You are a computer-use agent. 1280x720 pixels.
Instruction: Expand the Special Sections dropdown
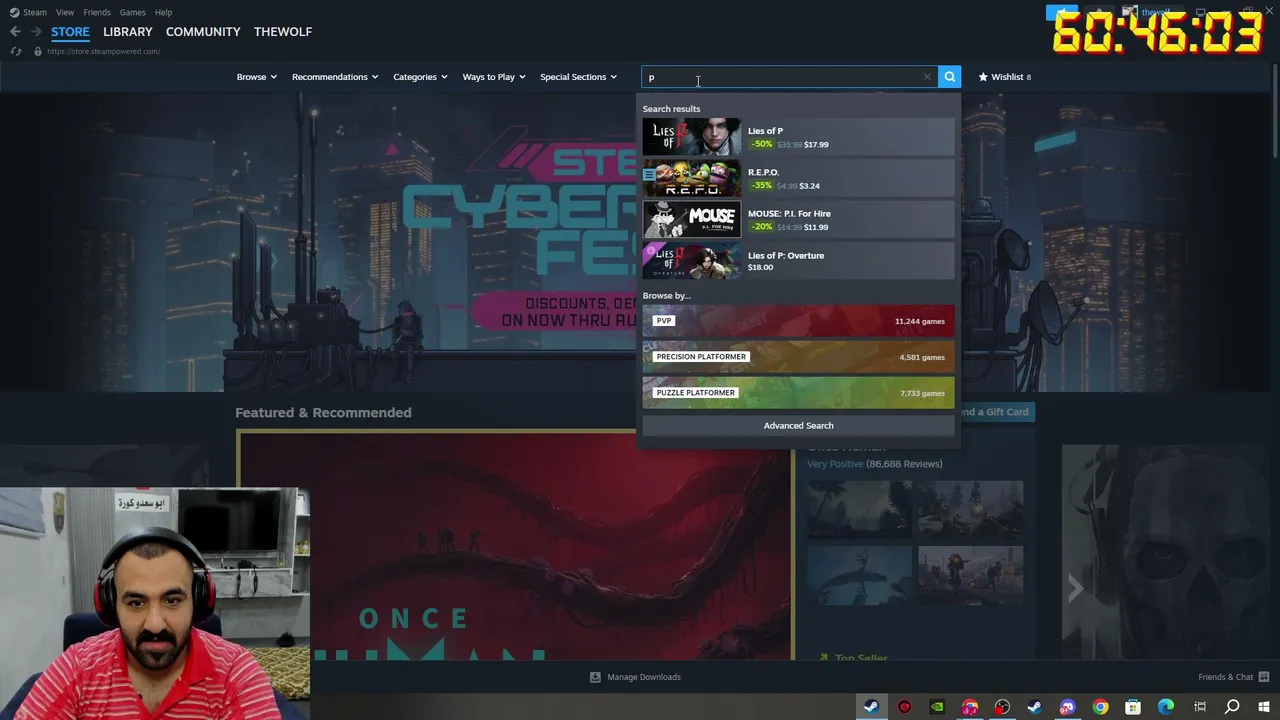(x=579, y=77)
